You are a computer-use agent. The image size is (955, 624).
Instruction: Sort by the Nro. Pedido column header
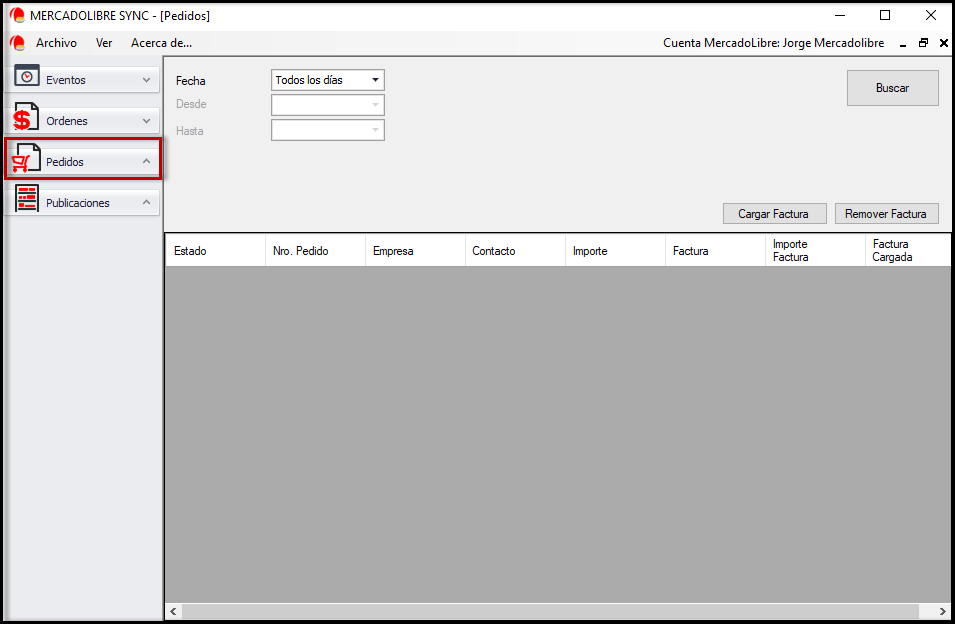315,250
